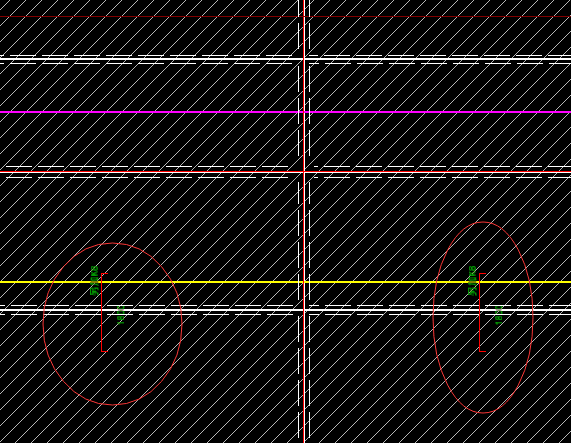
Task: Select green text beginning with 18 in right ellipse
Action: click(499, 315)
